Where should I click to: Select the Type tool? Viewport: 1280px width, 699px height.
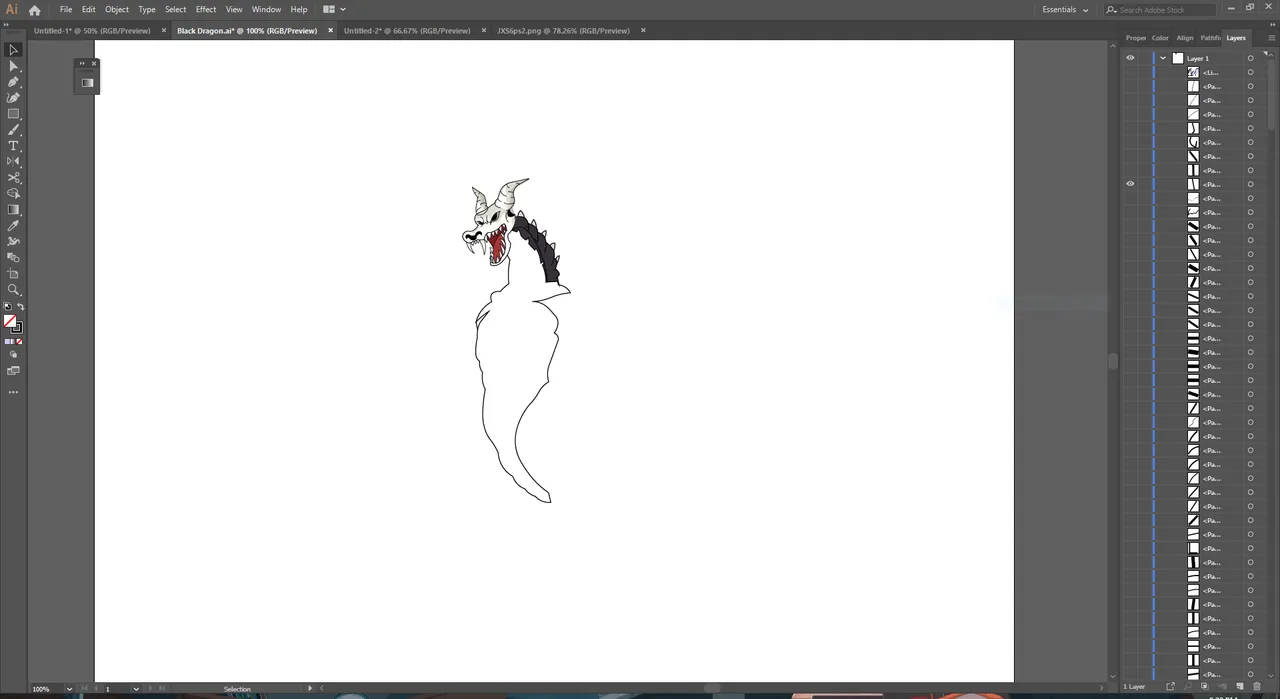point(13,146)
